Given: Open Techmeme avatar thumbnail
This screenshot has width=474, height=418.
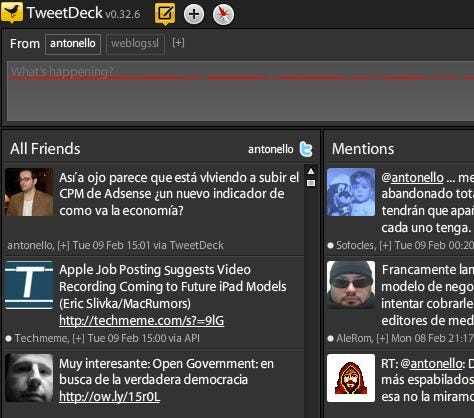Looking at the screenshot, I should coord(29,285).
